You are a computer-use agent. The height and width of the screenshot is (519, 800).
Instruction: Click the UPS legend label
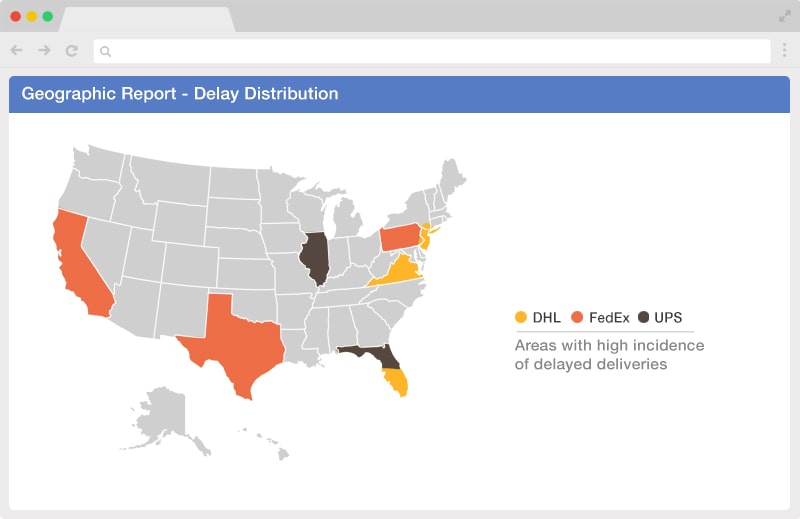668,317
